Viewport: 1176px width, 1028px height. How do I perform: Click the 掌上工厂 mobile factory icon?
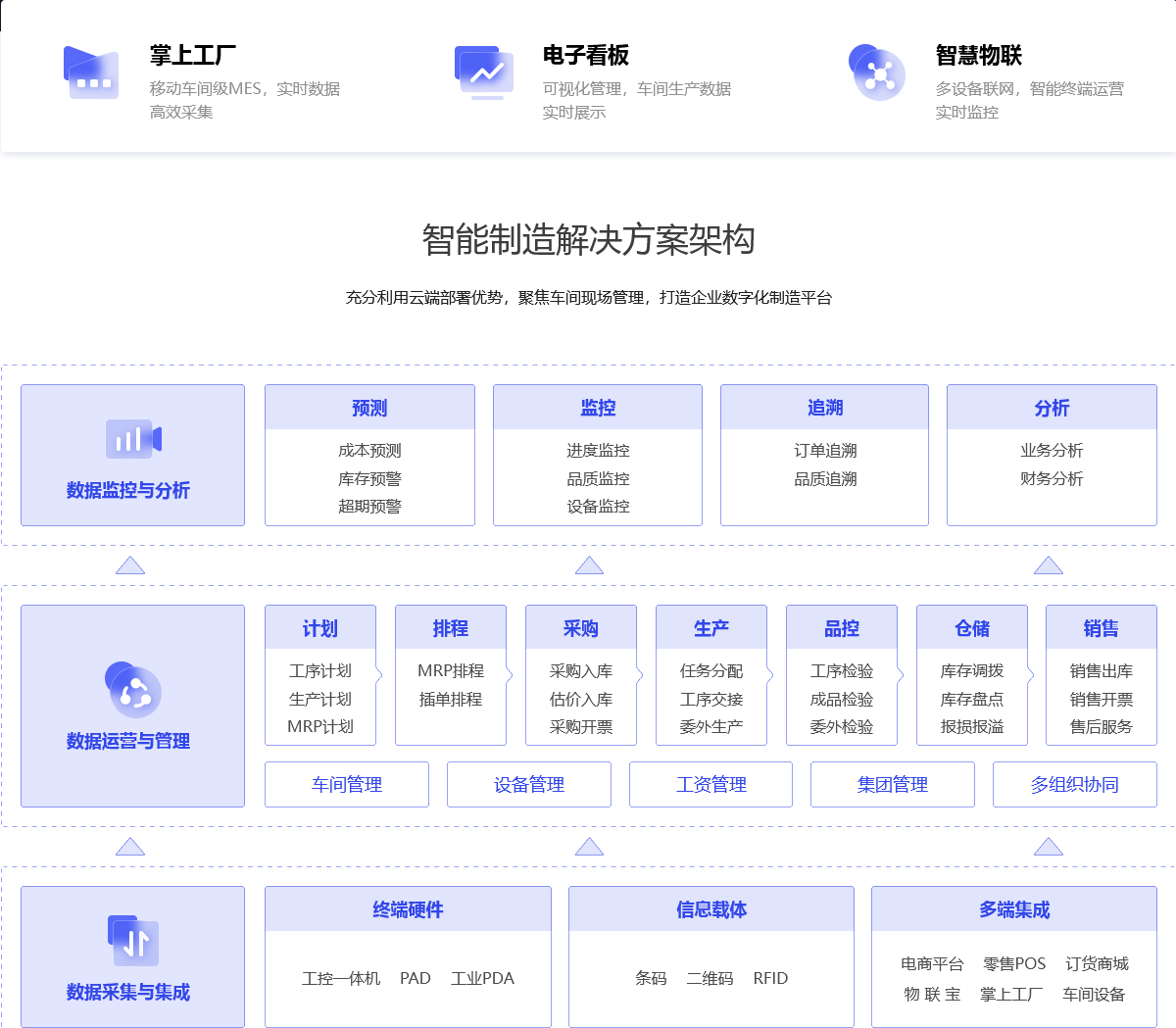(91, 73)
